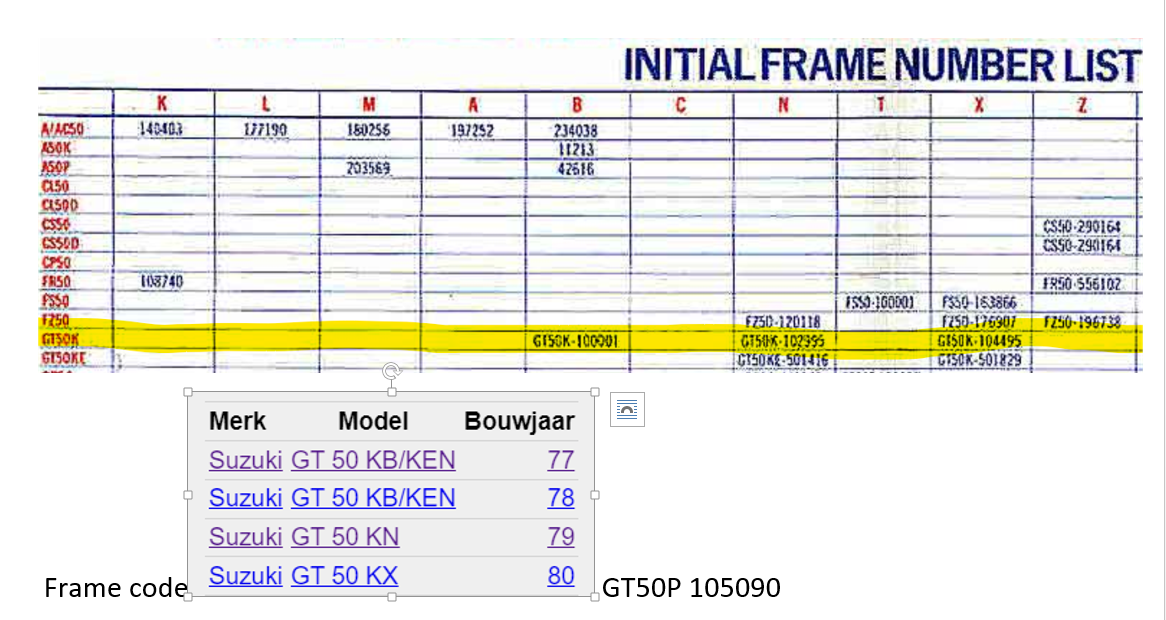Click the 77 Bouwjaar link
Screen dimensions: 1166x620
[561, 460]
